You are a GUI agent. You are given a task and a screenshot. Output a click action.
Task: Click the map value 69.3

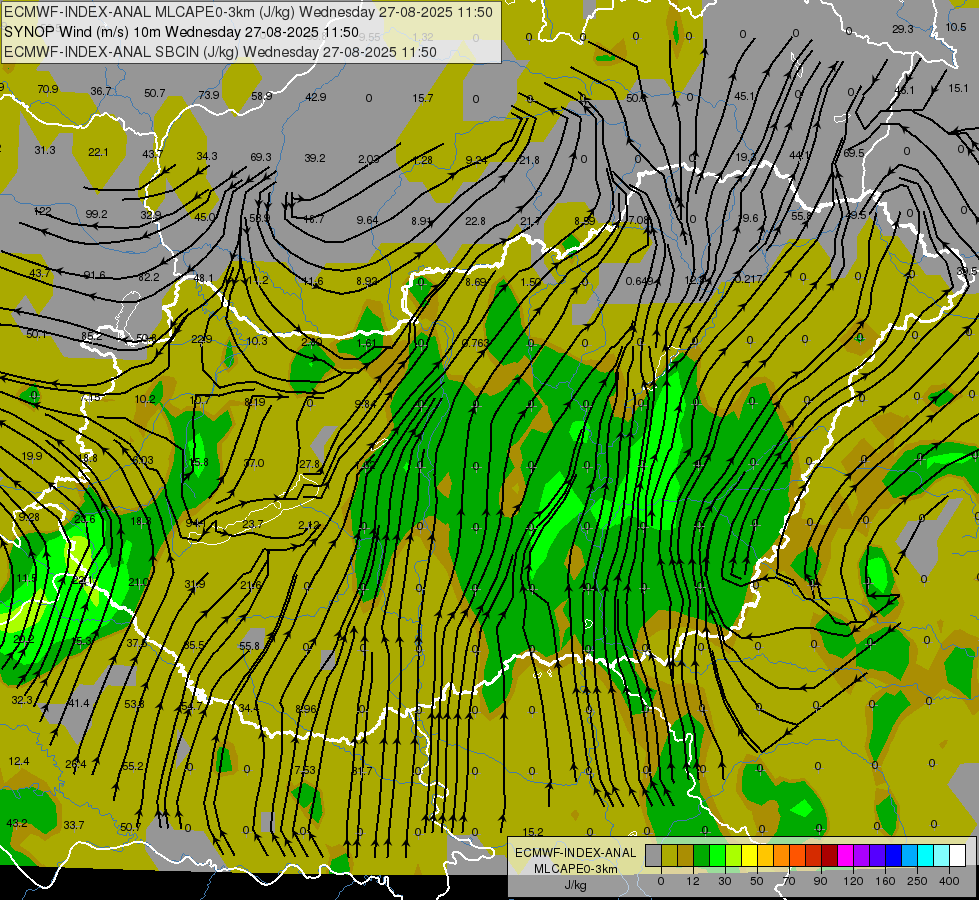[x=261, y=157]
